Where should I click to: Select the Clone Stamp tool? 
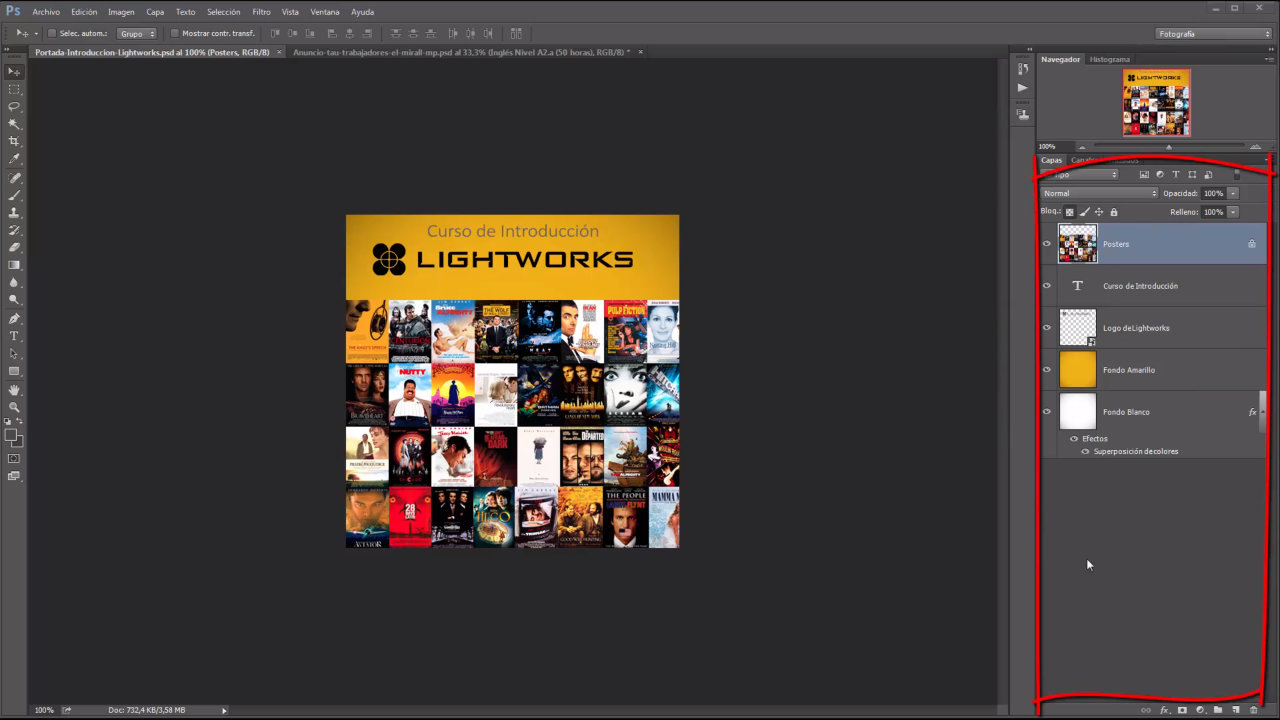pos(14,213)
